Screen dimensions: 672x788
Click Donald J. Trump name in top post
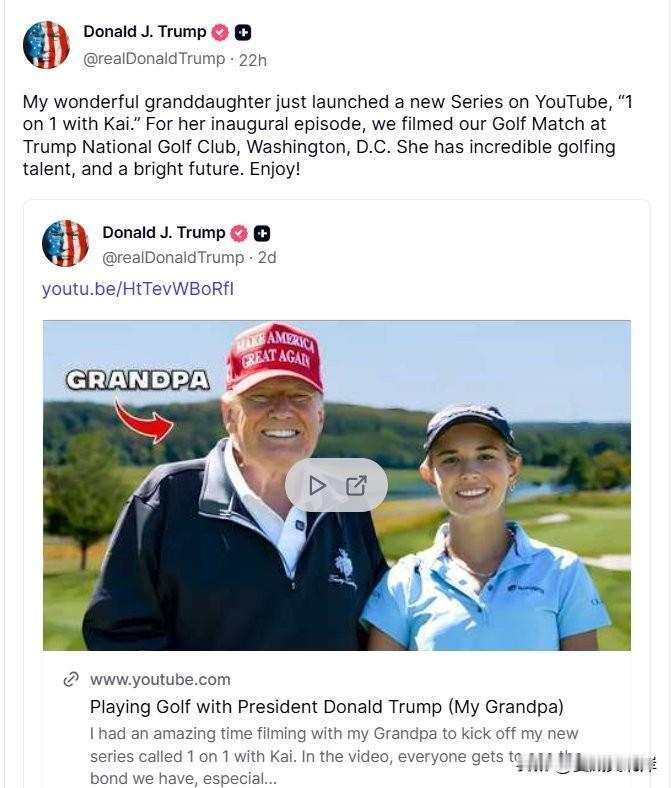click(x=145, y=32)
